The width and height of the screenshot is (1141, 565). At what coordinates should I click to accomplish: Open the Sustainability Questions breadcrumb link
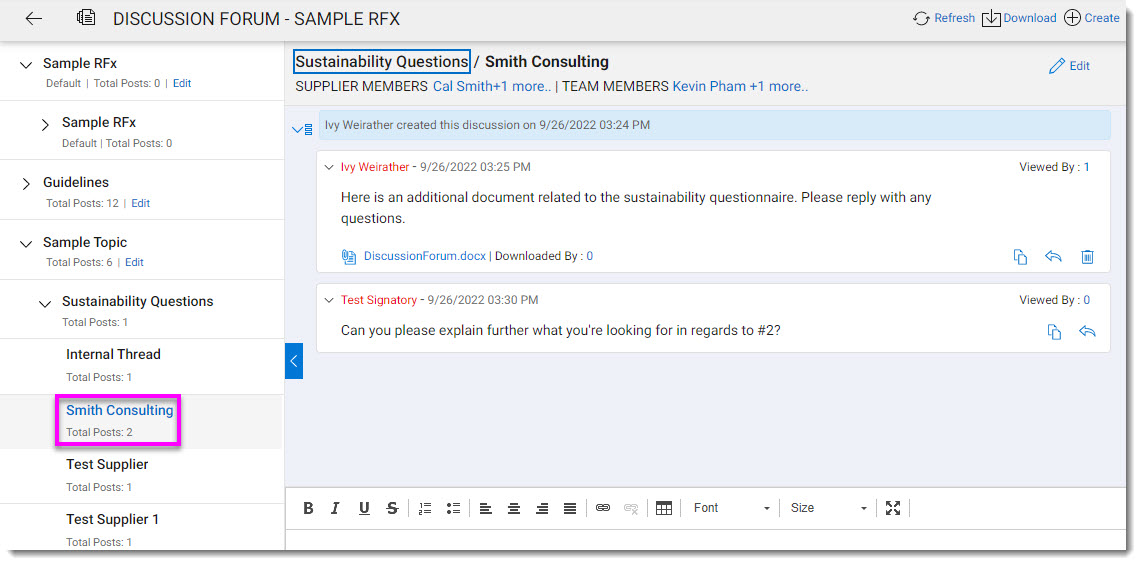pos(382,62)
